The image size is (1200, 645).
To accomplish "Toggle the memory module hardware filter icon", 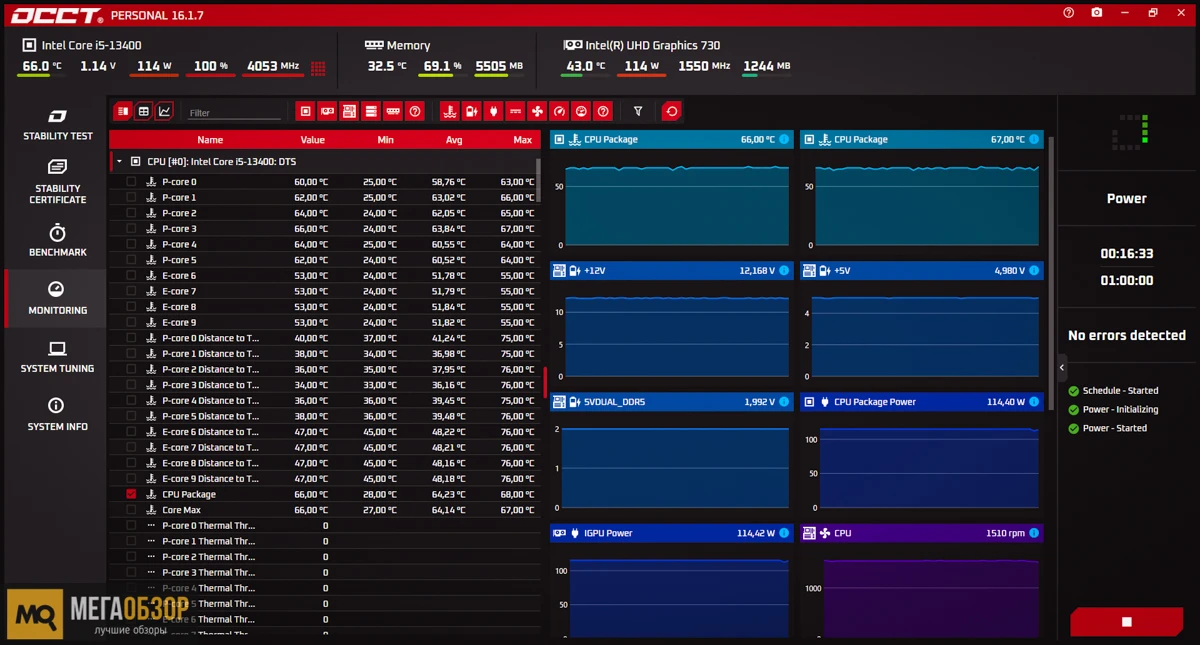I will [393, 111].
